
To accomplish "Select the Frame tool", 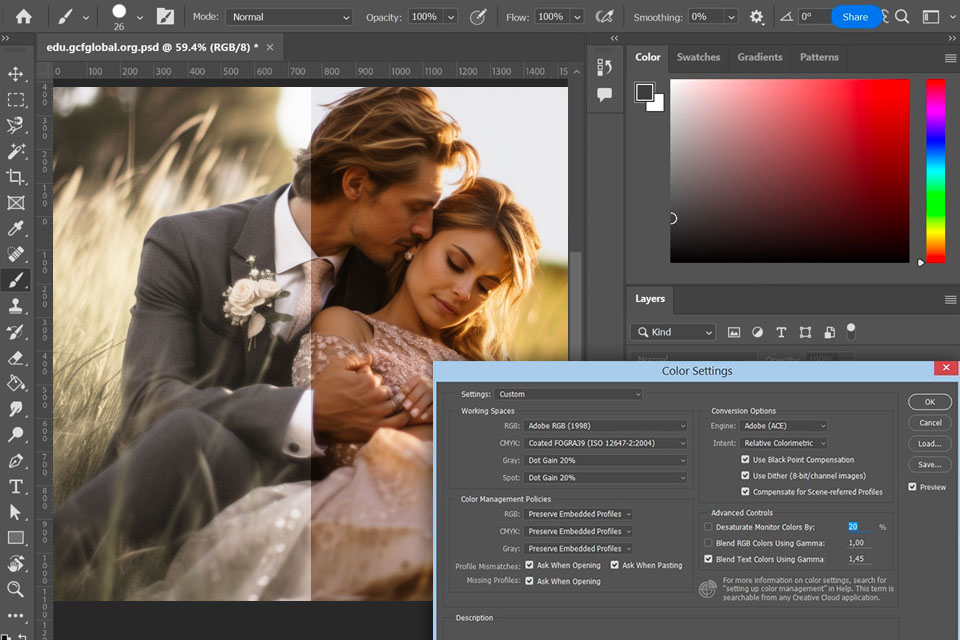I will [x=15, y=203].
